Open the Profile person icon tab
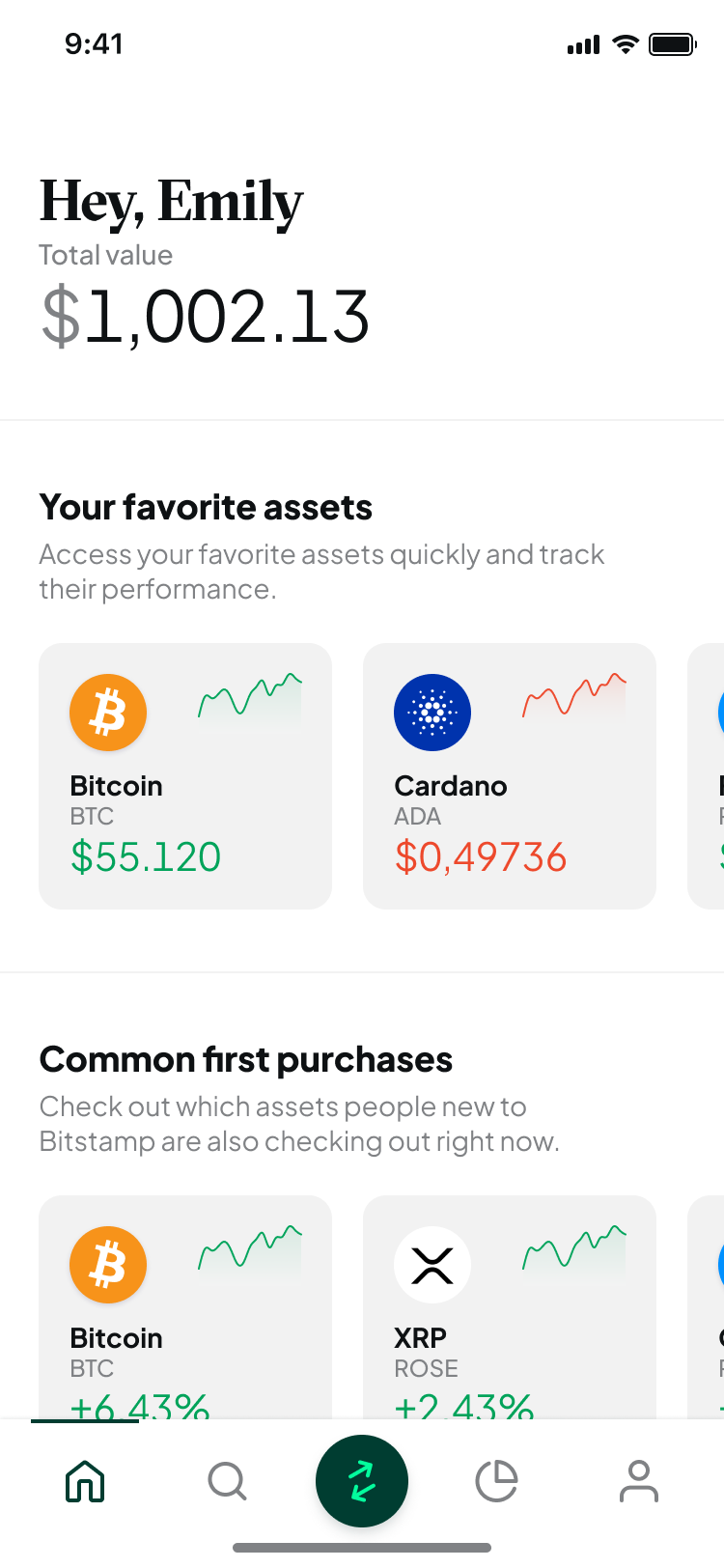The width and height of the screenshot is (724, 1568). pos(638,1481)
